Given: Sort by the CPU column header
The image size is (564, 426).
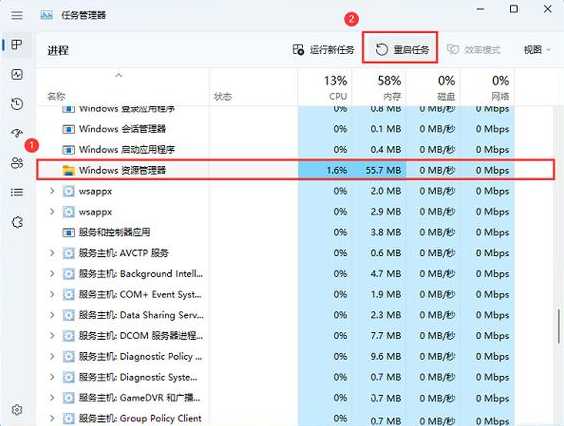Looking at the screenshot, I should pos(325,87).
